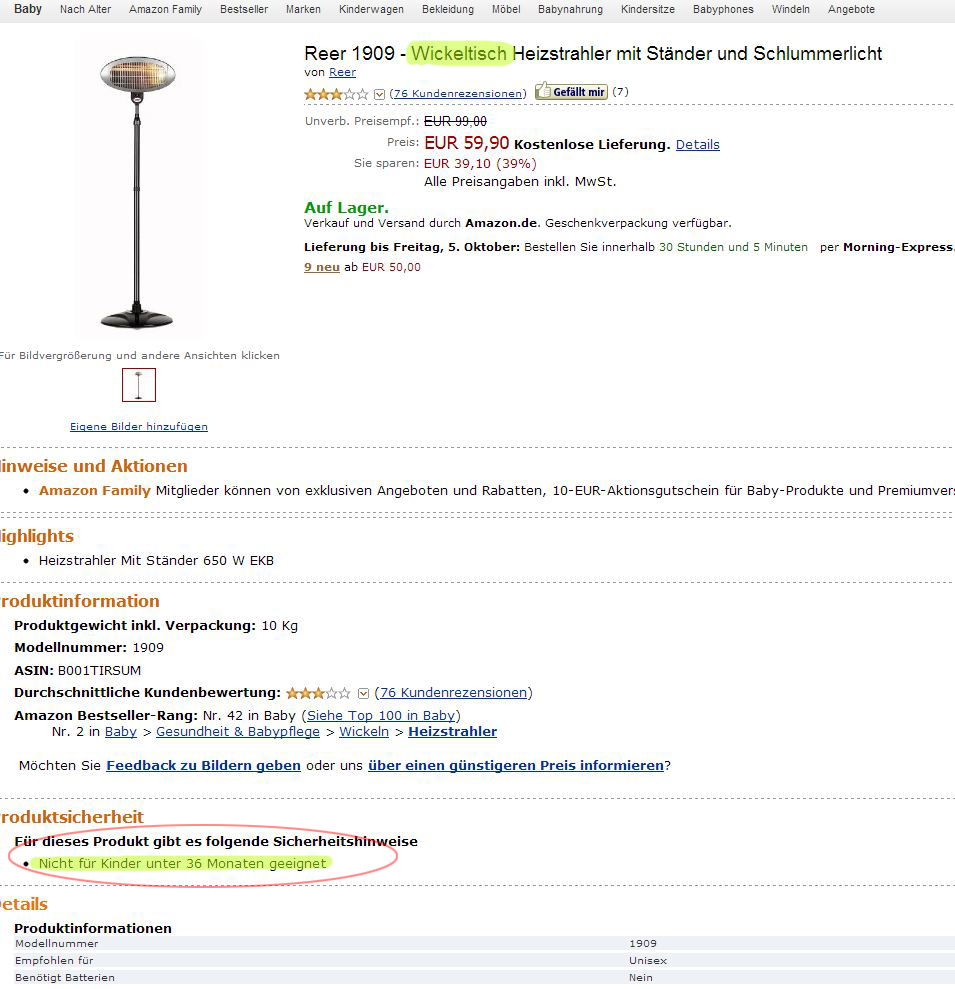955x989 pixels.
Task: Click Feedback zu Bildern geben link
Action: point(203,766)
